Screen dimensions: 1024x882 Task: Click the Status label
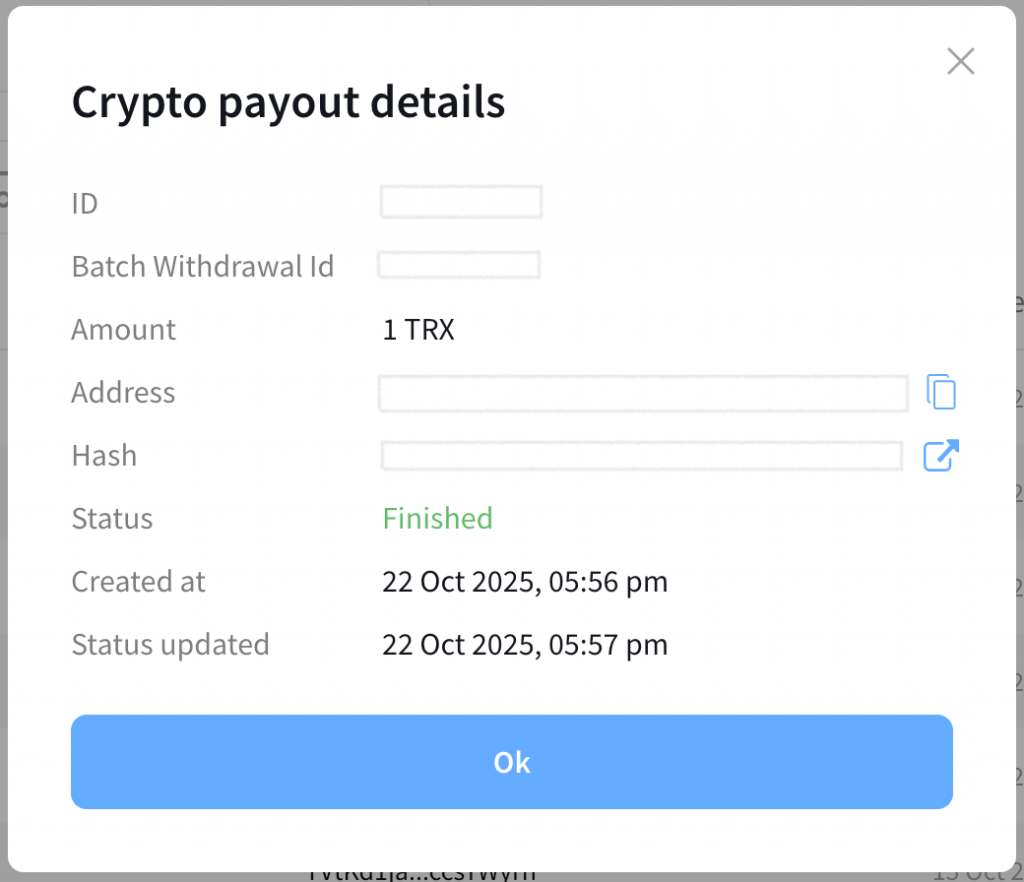tap(112, 519)
